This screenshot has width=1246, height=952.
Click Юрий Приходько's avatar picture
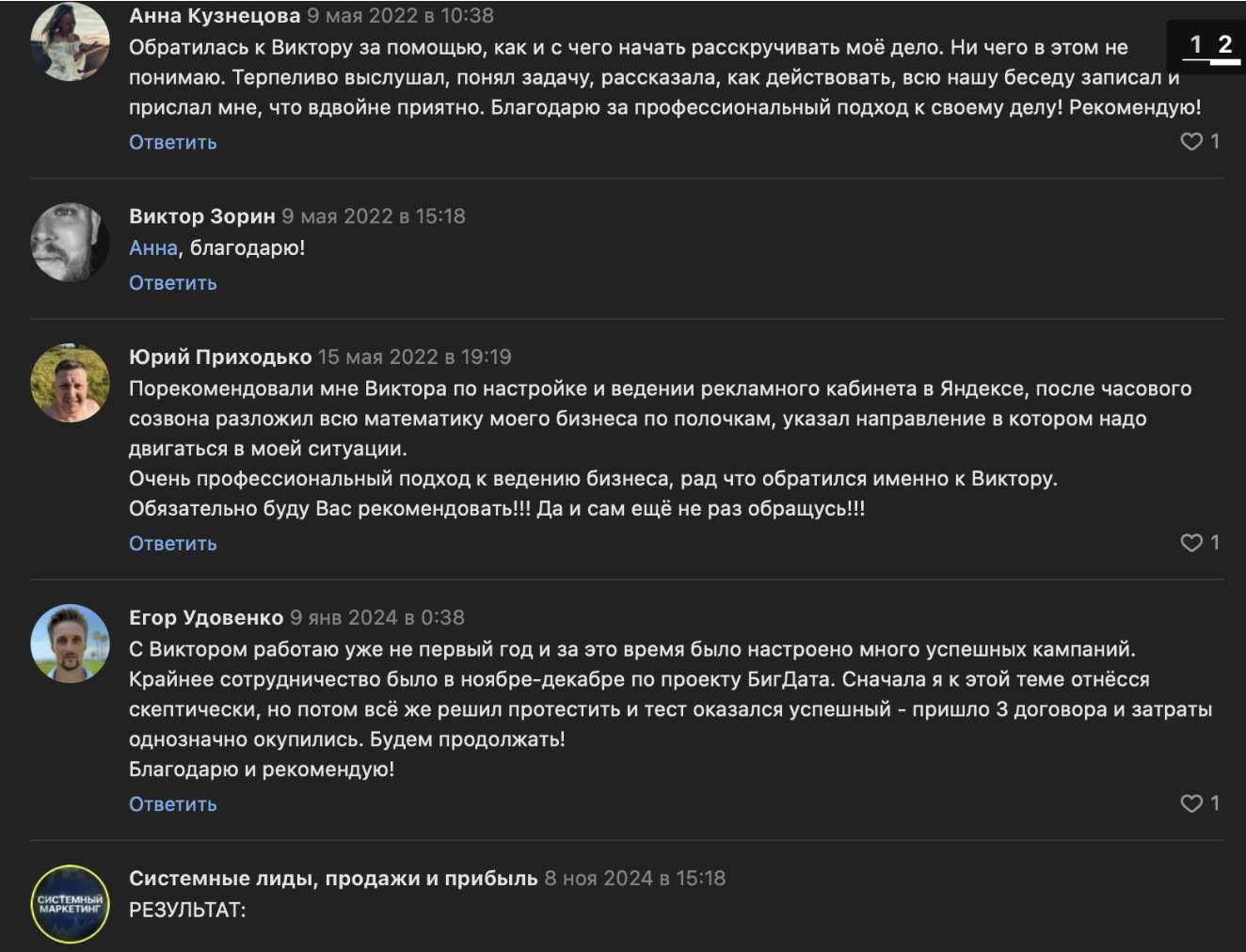pos(71,383)
